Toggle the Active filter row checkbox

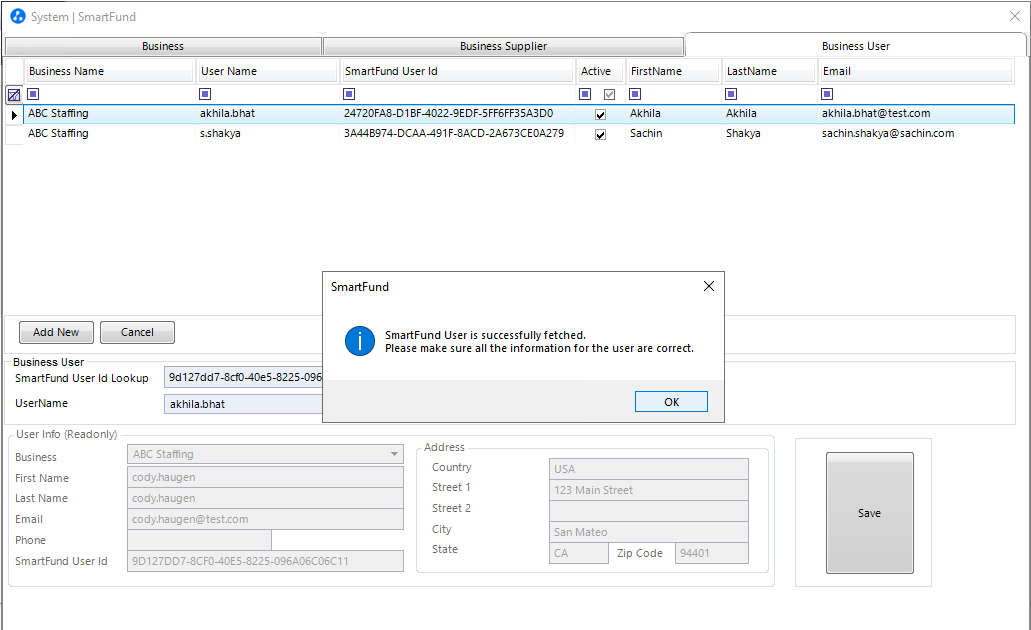point(610,94)
